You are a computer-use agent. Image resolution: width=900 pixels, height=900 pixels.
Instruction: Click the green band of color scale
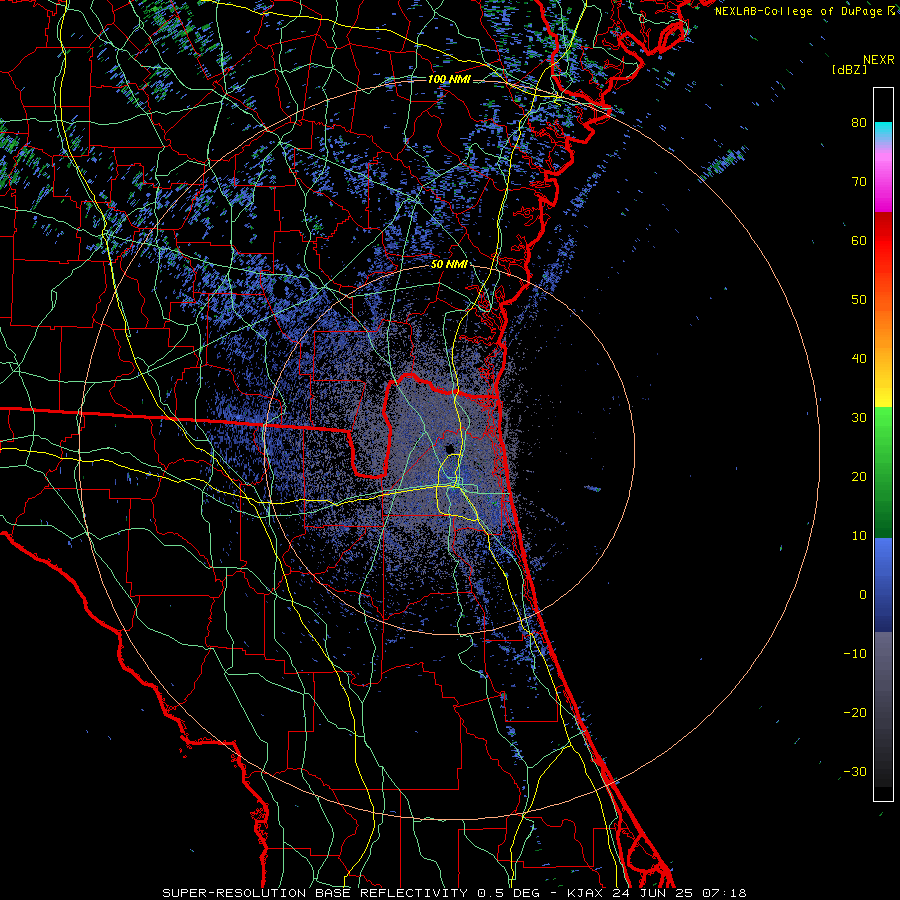883,471
